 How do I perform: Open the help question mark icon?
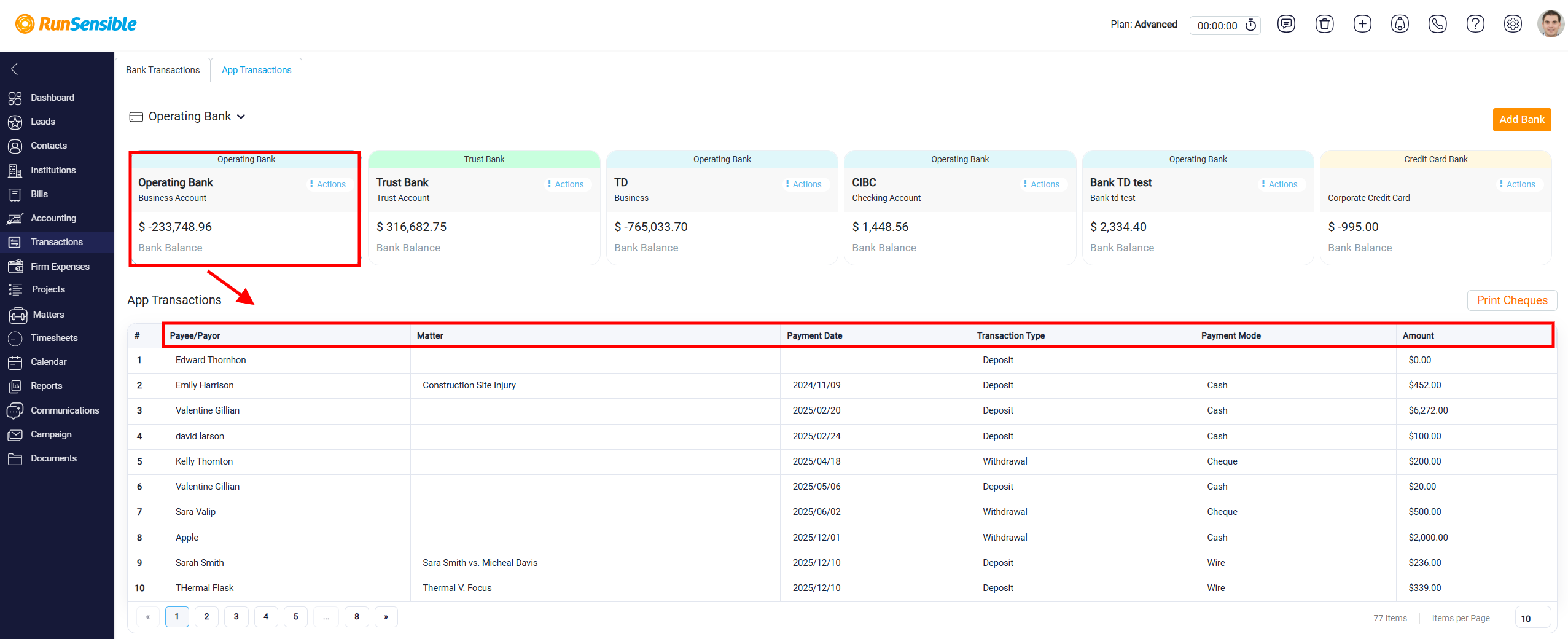pos(1475,24)
